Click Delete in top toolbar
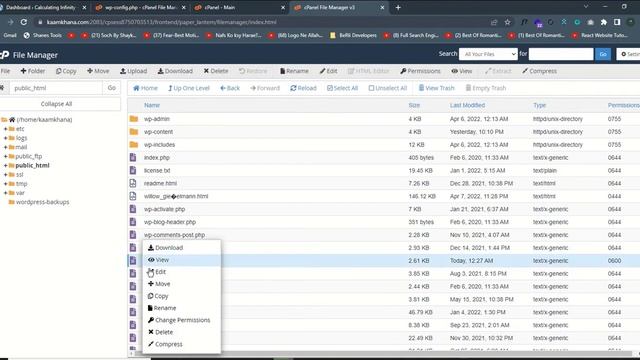This screenshot has height=360, width=640. (x=216, y=71)
